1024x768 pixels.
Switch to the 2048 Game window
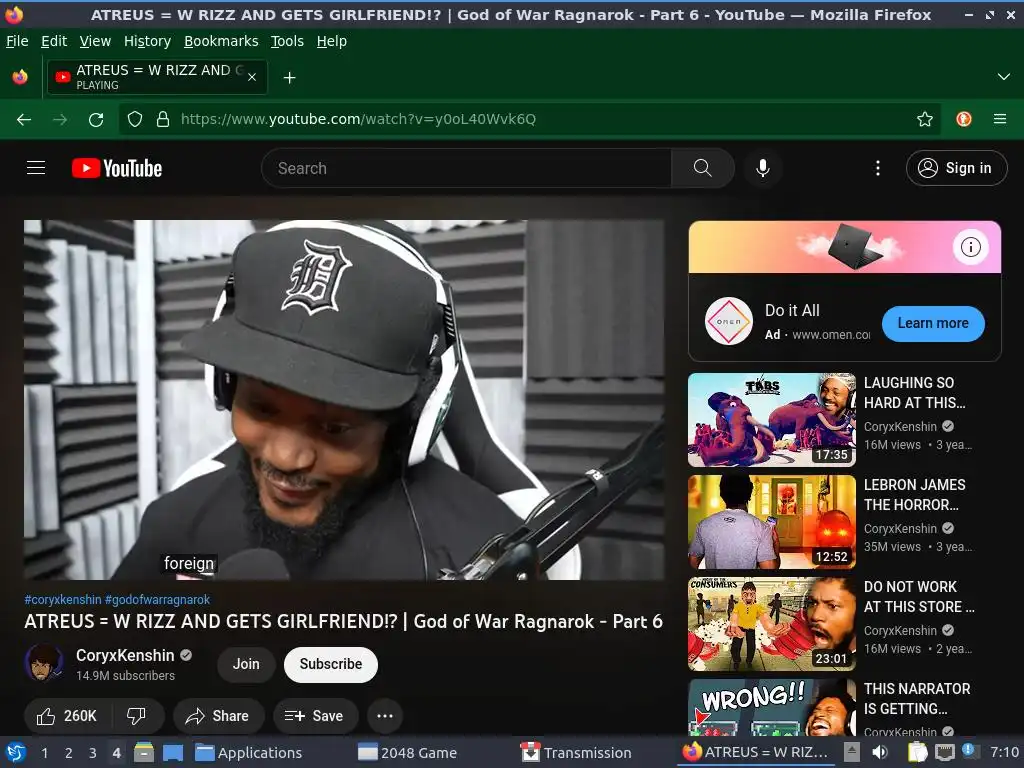coord(408,752)
